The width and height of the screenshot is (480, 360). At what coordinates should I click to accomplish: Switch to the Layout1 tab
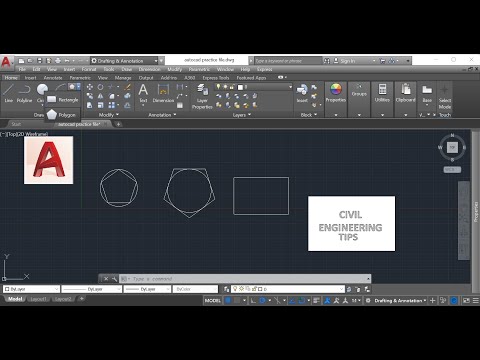pyautogui.click(x=38, y=299)
